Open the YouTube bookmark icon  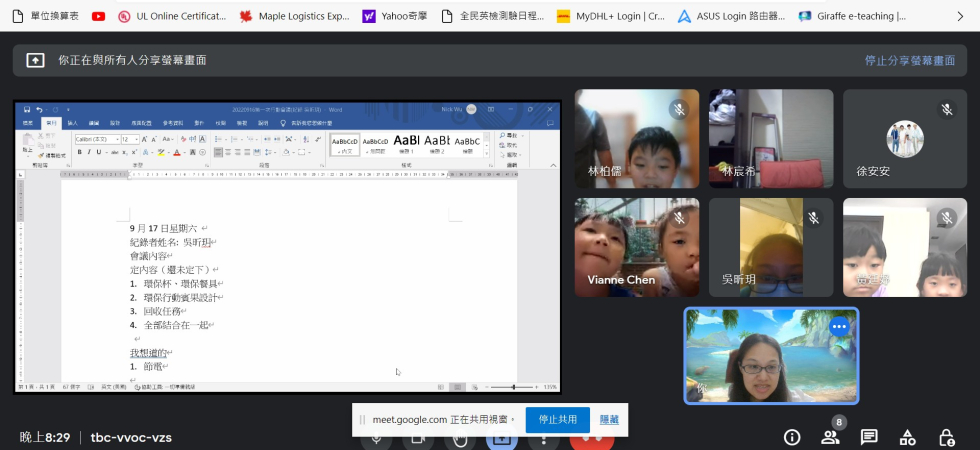click(98, 16)
